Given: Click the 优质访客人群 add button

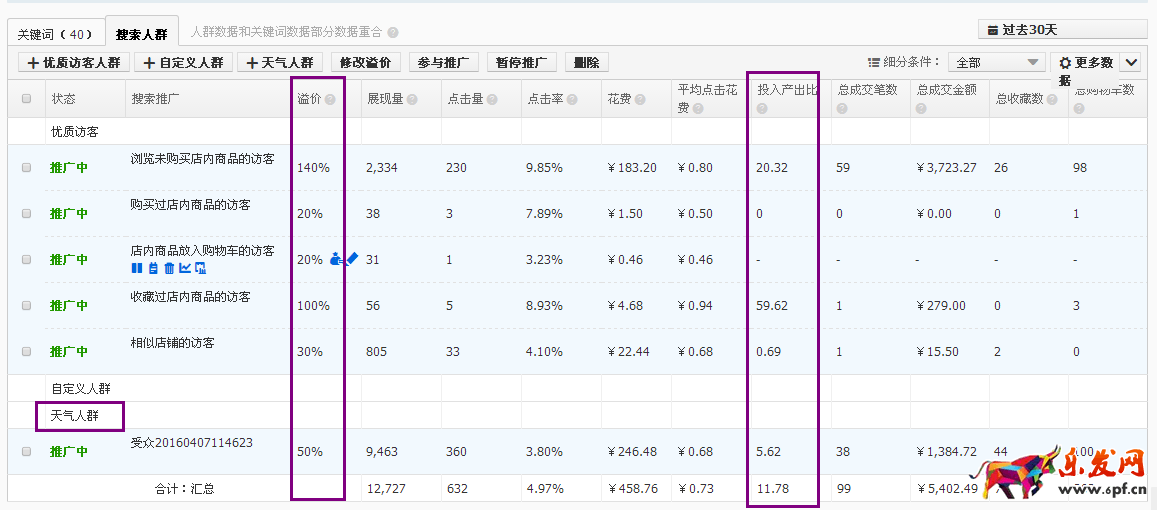Looking at the screenshot, I should click(x=76, y=63).
